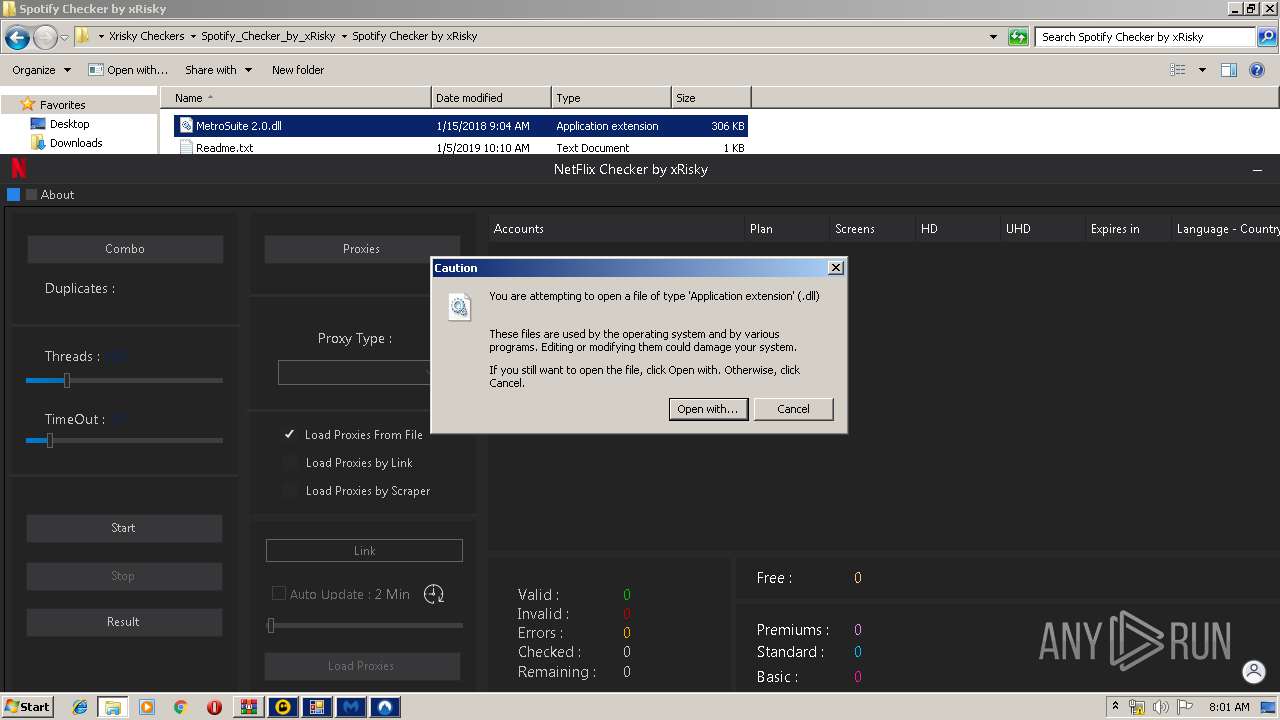
Task: Click the WinRAR taskbar icon
Action: [248, 707]
